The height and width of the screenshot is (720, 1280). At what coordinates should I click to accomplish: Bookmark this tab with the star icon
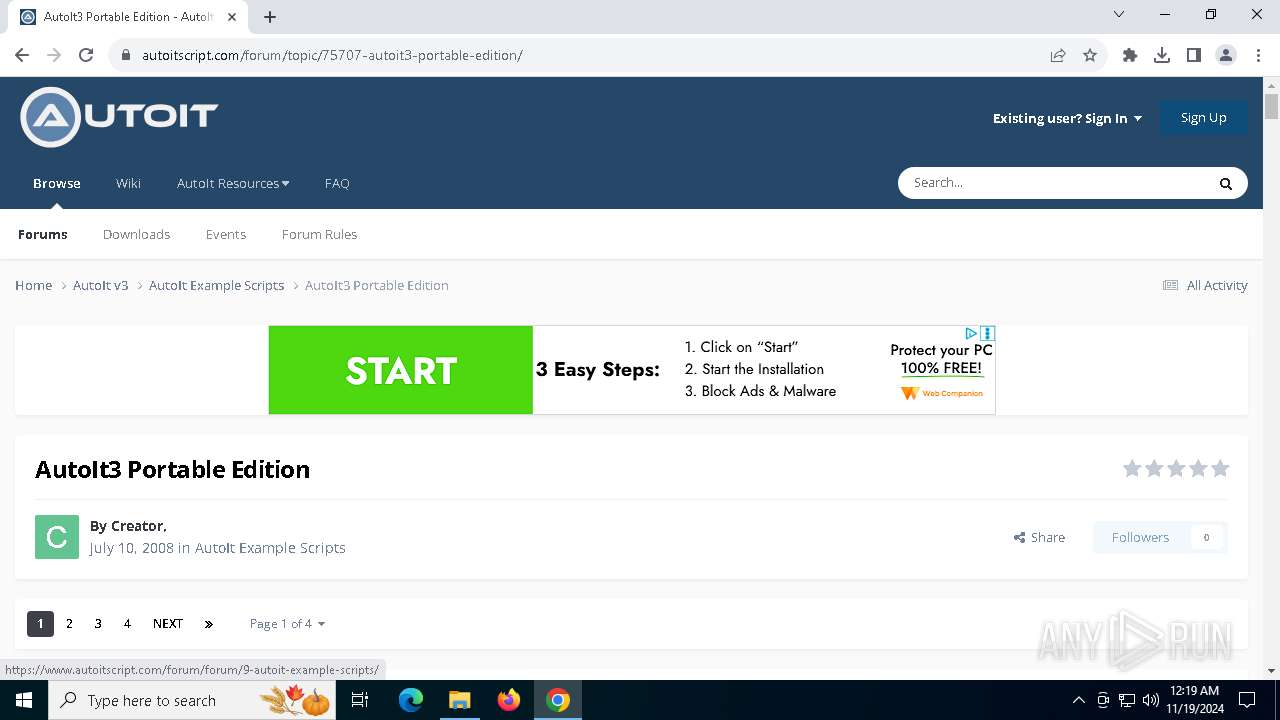[x=1090, y=55]
